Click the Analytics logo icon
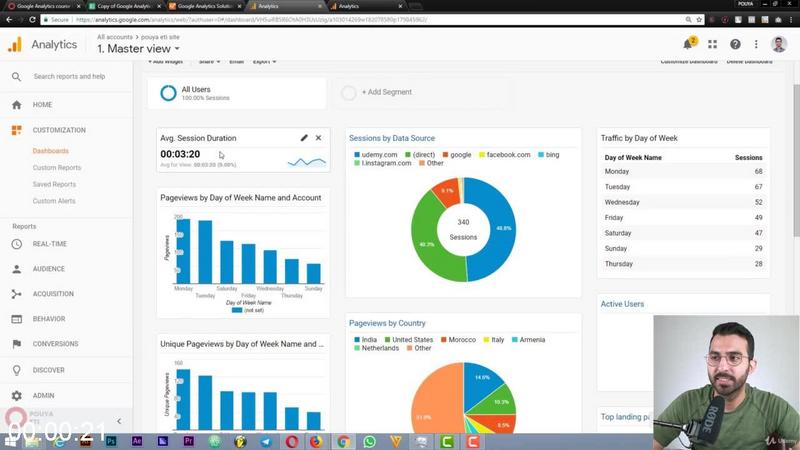This screenshot has height=450, width=800. pos(15,45)
